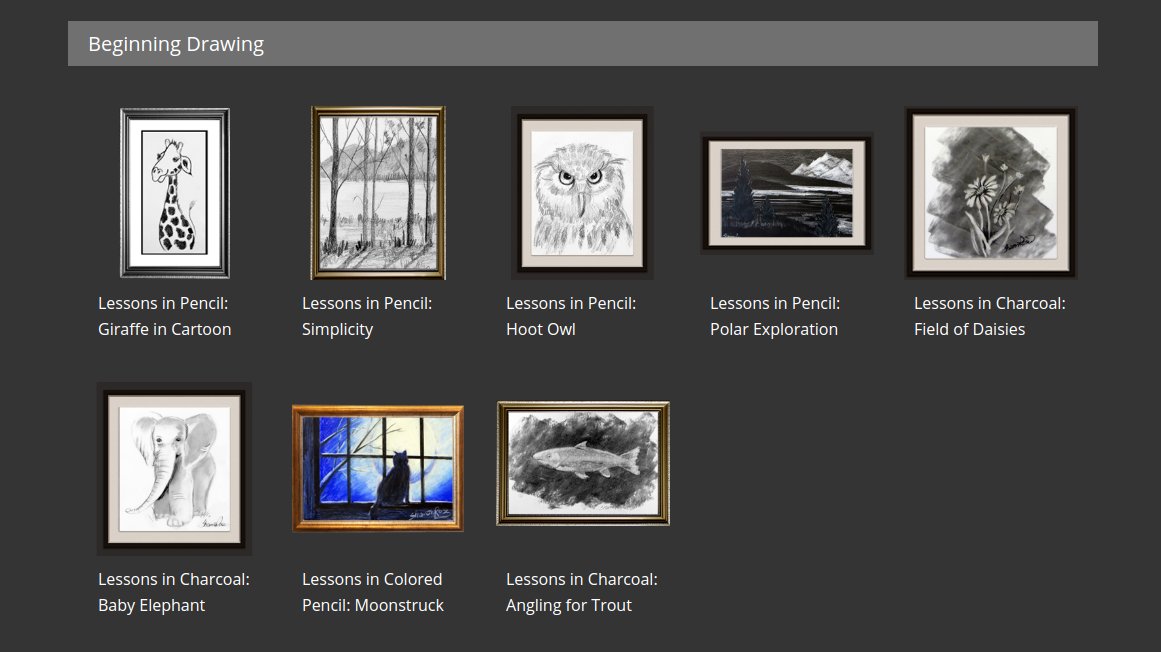The width and height of the screenshot is (1161, 652).
Task: View the Field of Daisies charcoal thumbnail
Action: click(x=991, y=192)
